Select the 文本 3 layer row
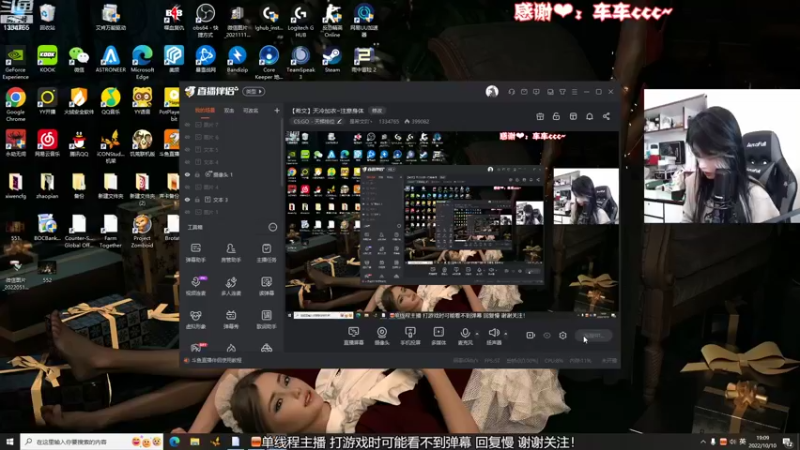 point(231,199)
